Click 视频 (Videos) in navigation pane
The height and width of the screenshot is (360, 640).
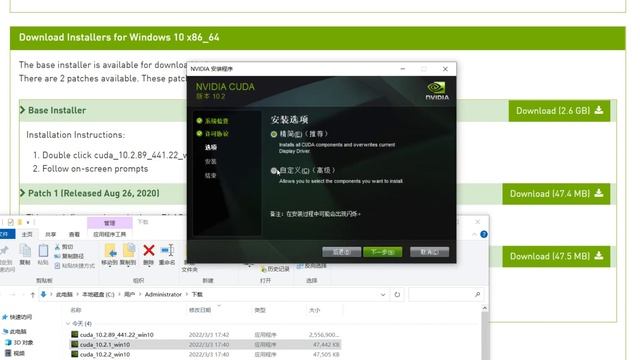pos(19,353)
